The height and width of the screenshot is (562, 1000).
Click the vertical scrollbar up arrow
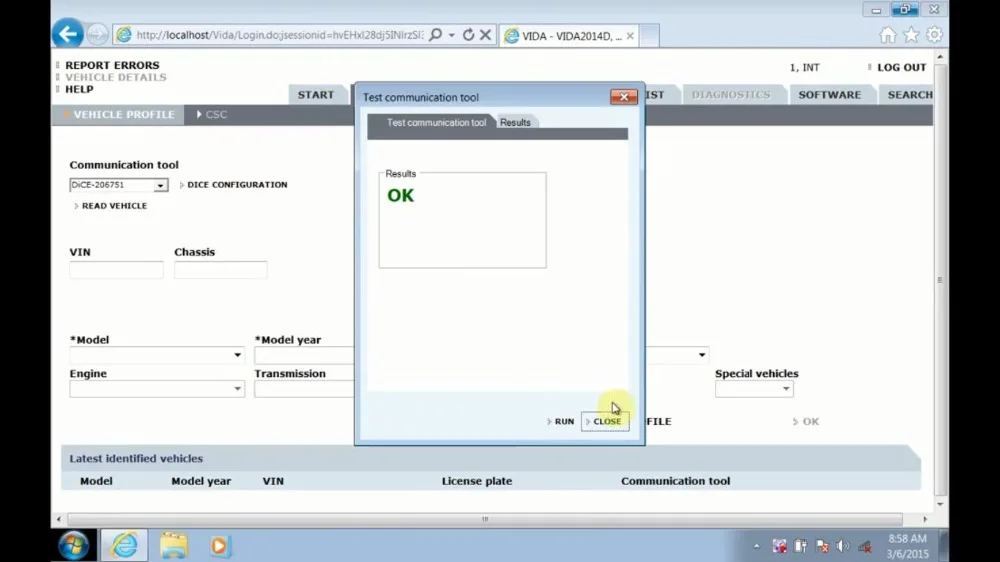[x=940, y=57]
